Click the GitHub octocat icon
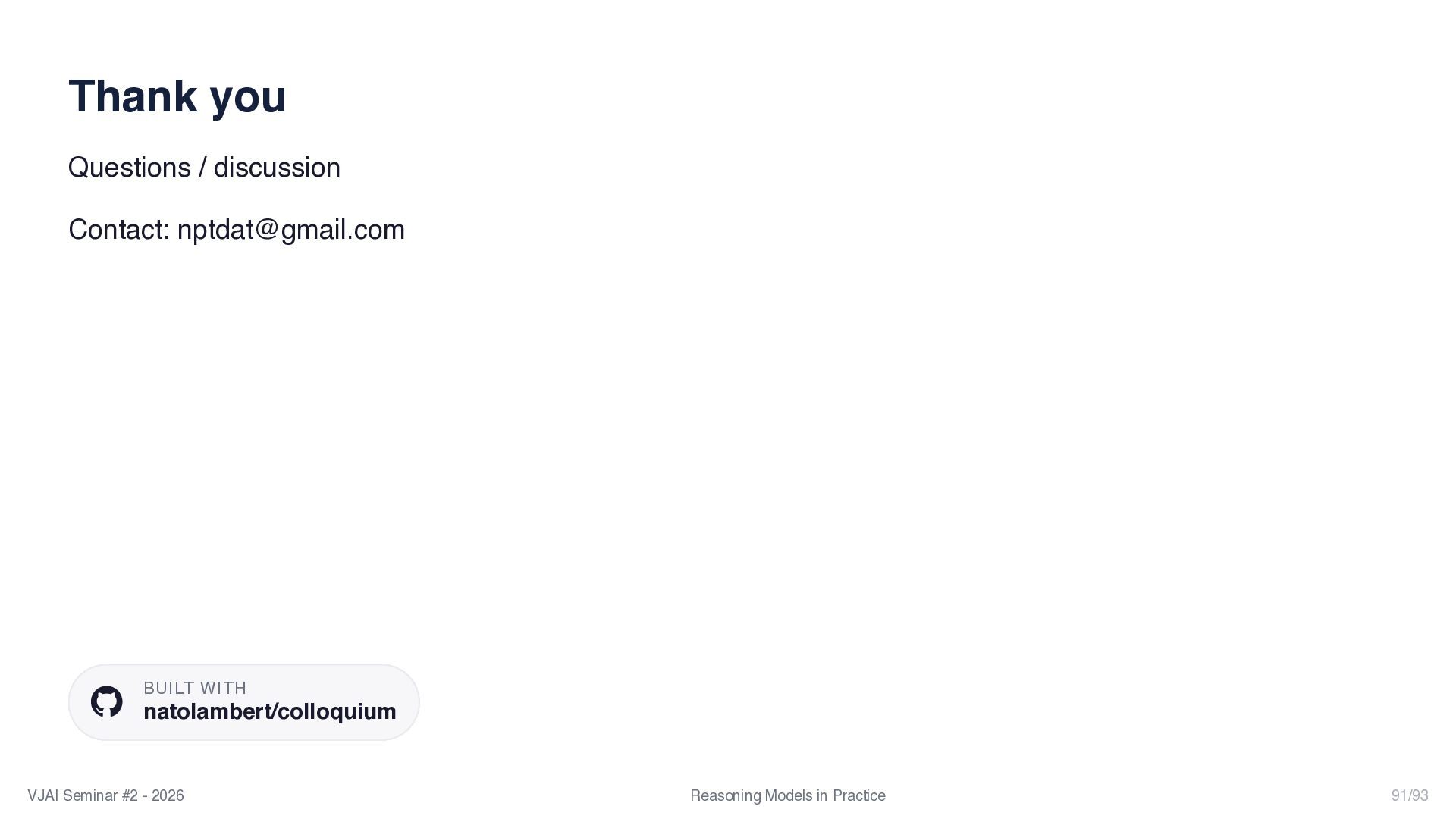Viewport: 1456px width, 819px height. (107, 702)
